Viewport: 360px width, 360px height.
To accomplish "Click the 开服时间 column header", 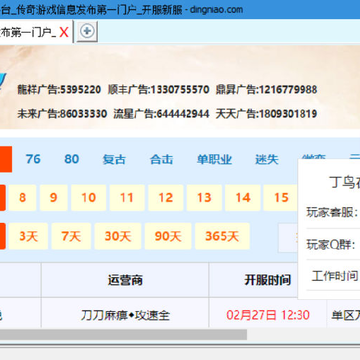I will (x=267, y=280).
